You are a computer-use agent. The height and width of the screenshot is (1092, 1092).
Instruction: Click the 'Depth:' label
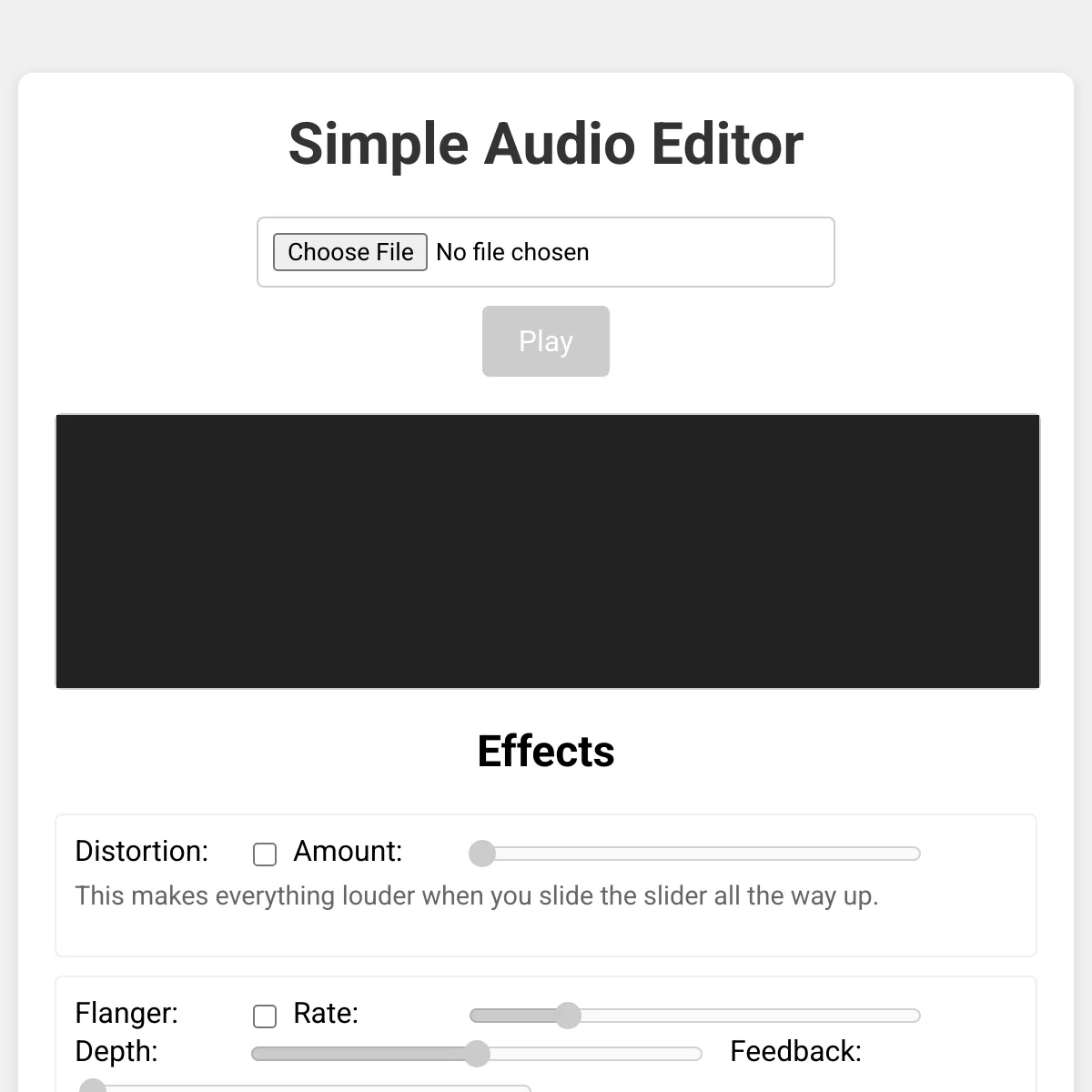[116, 1051]
